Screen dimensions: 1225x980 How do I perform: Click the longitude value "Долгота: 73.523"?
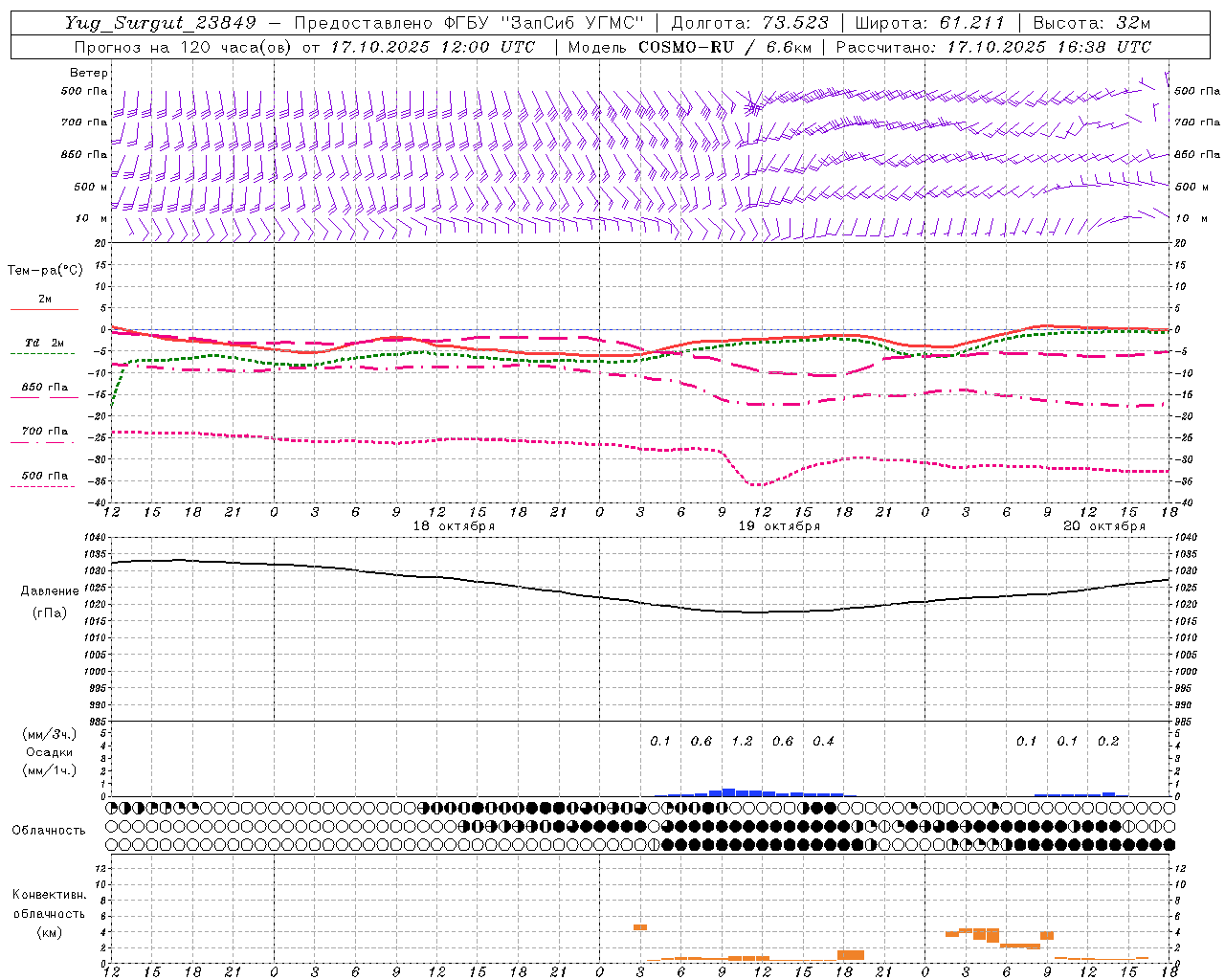click(x=750, y=23)
